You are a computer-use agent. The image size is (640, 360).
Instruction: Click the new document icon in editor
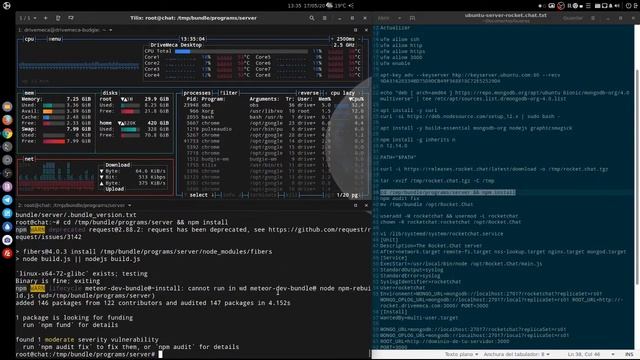coord(412,18)
